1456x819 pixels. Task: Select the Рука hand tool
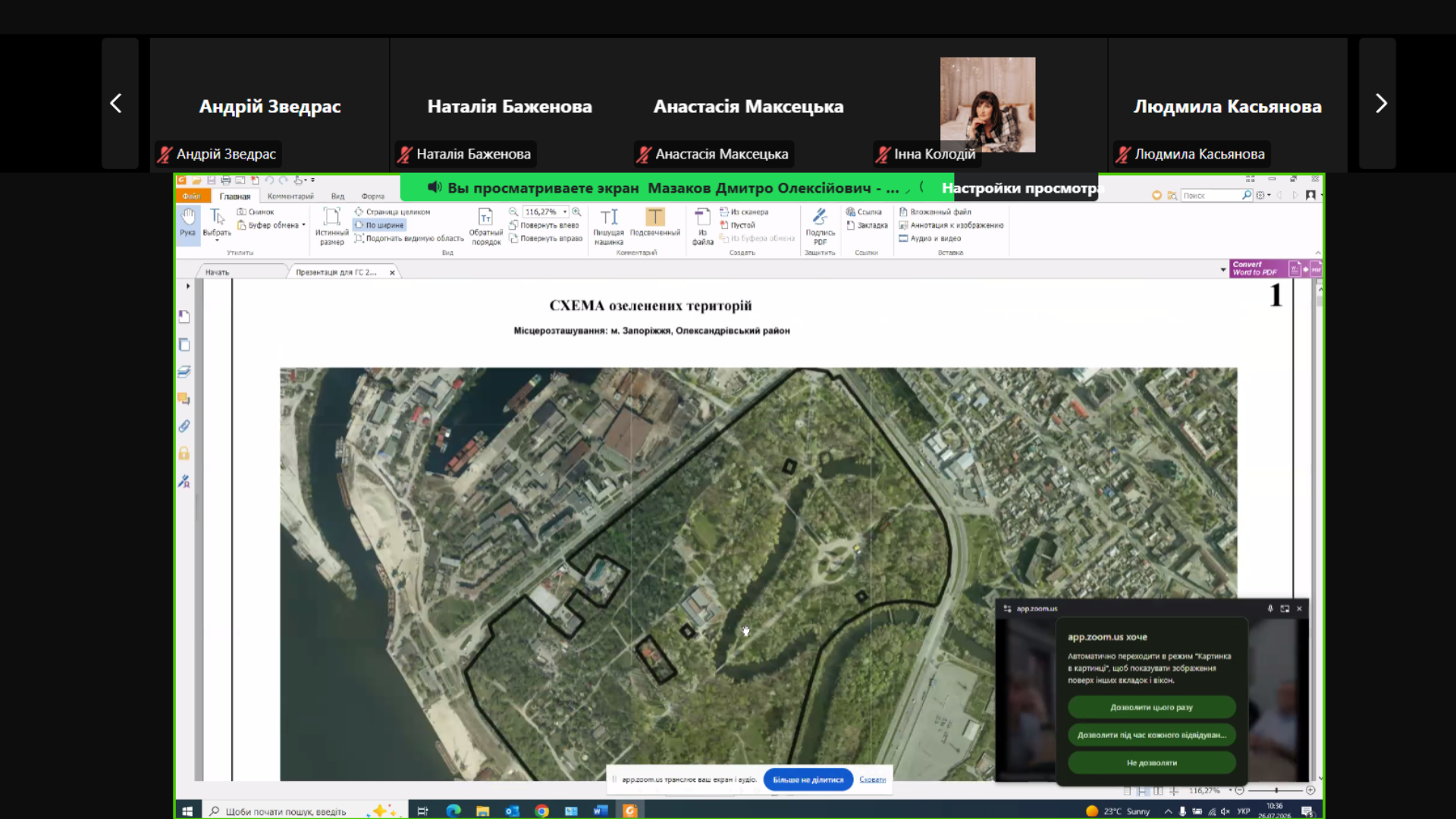click(x=188, y=224)
